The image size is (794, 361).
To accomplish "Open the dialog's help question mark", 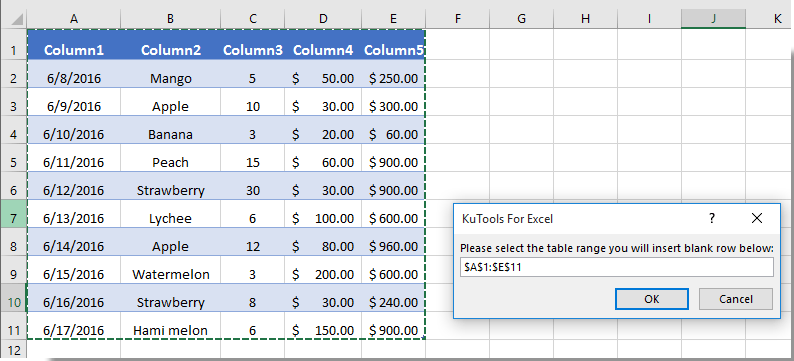I will click(712, 218).
